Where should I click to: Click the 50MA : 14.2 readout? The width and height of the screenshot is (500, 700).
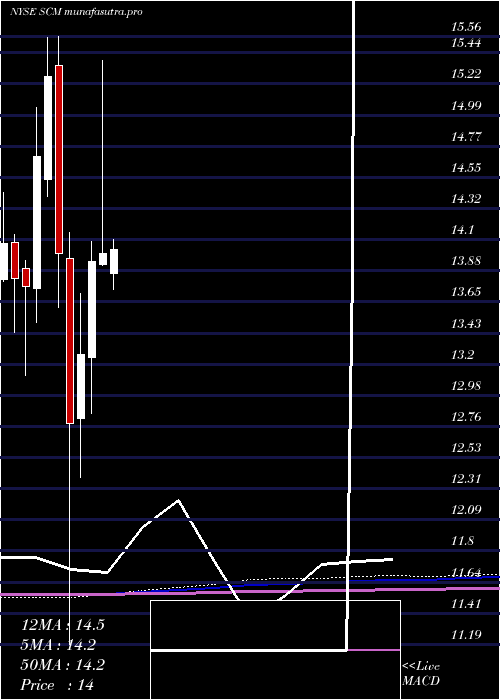coord(62,665)
